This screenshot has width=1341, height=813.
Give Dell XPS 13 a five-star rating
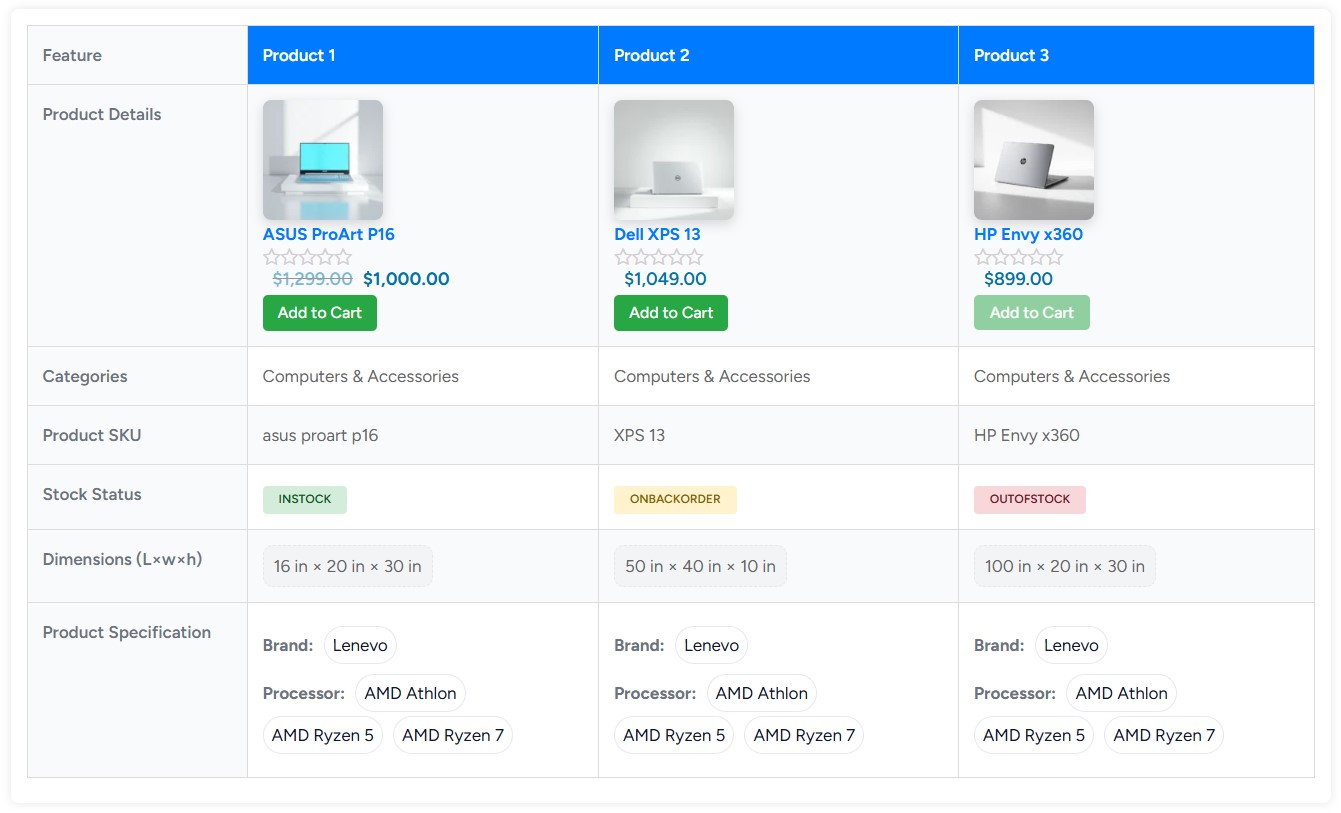point(693,257)
